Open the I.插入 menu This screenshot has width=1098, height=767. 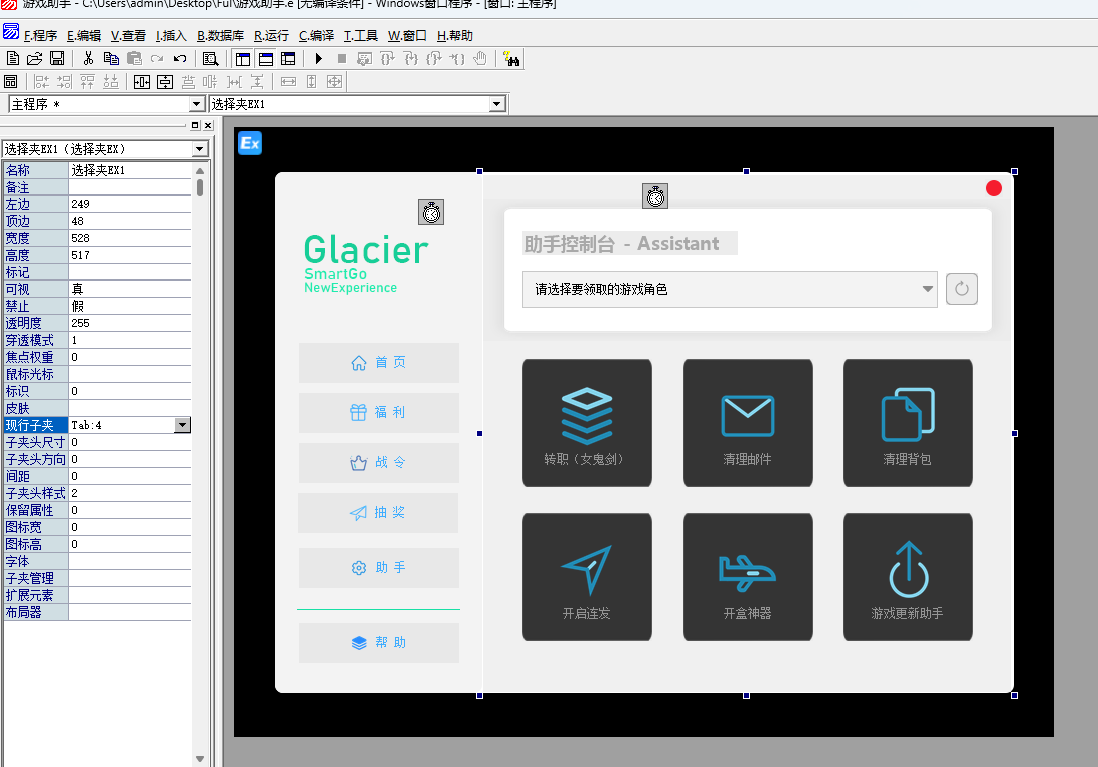[172, 36]
